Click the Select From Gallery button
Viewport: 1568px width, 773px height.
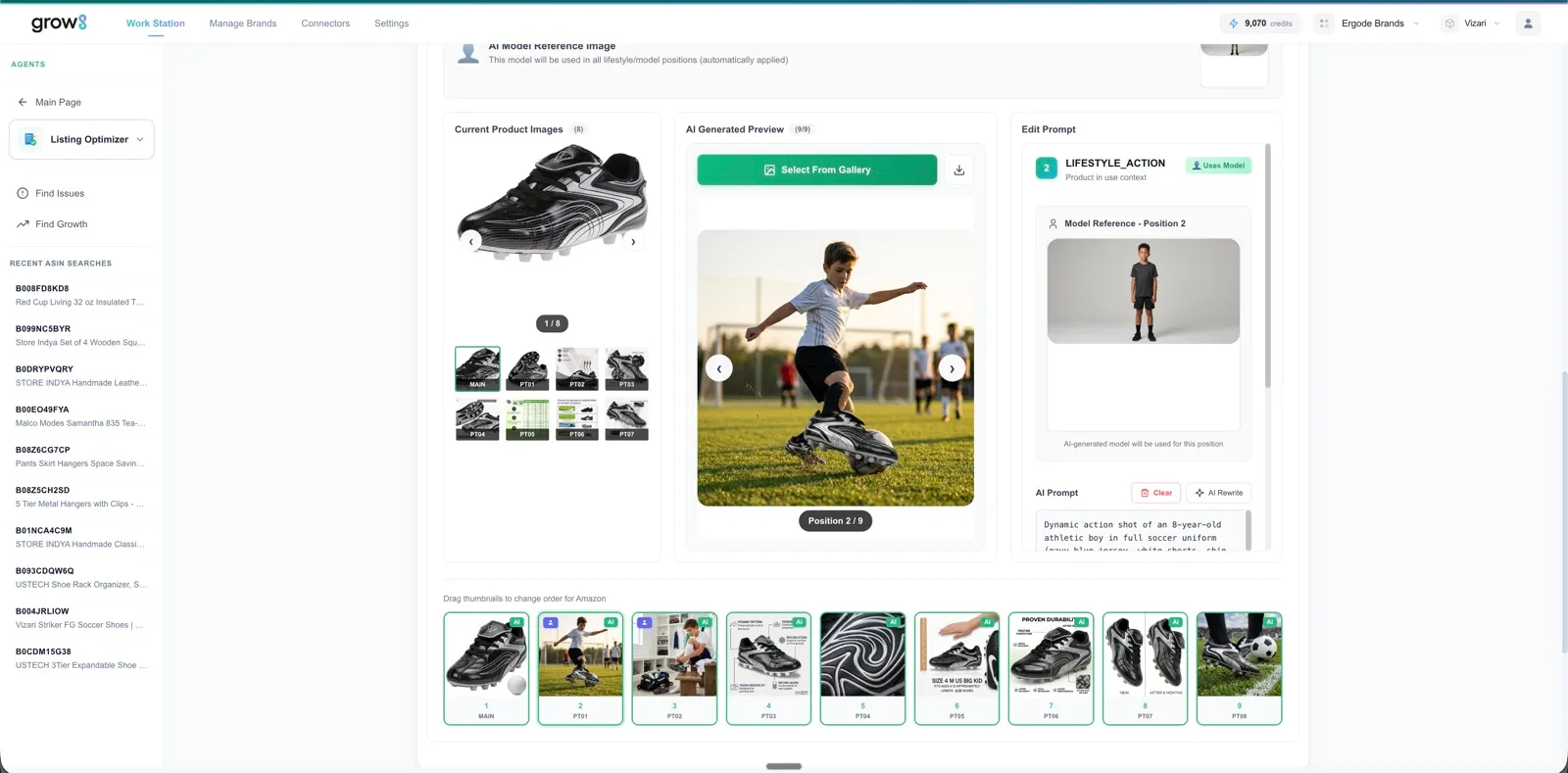pos(817,169)
